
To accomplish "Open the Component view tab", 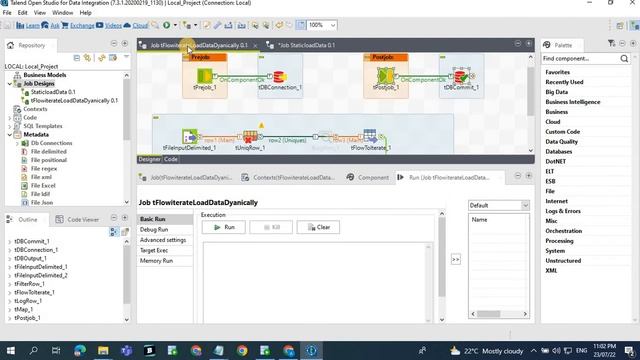I will (369, 178).
